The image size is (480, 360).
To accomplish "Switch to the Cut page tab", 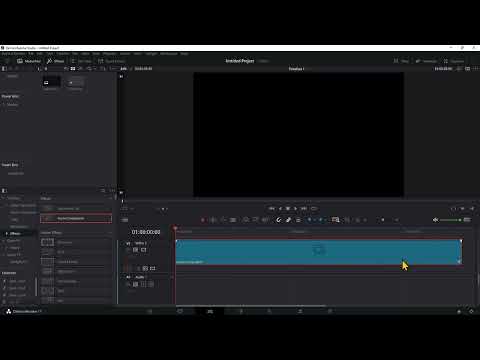I will coord(180,311).
